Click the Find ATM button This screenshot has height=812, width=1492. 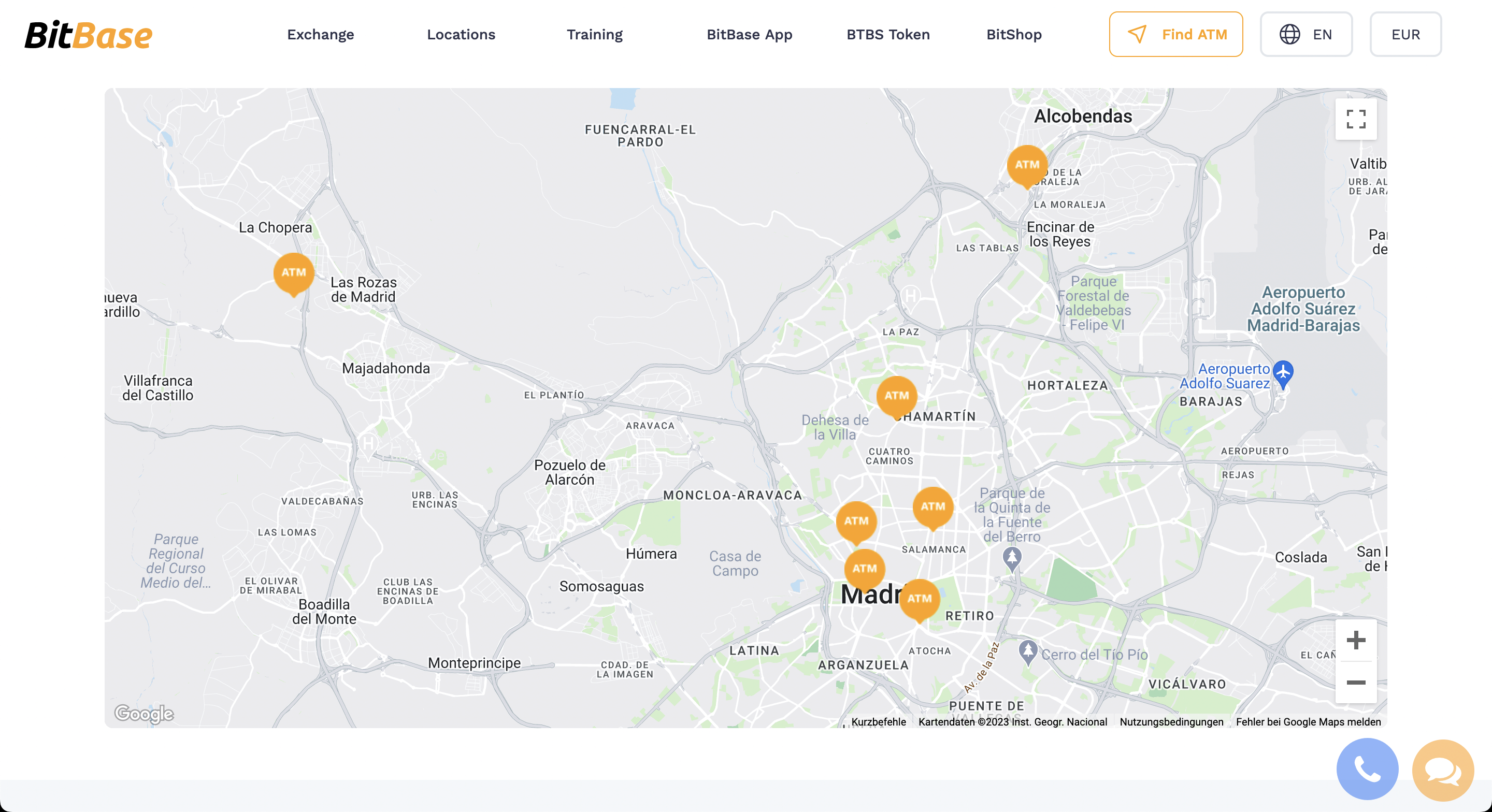tap(1176, 34)
